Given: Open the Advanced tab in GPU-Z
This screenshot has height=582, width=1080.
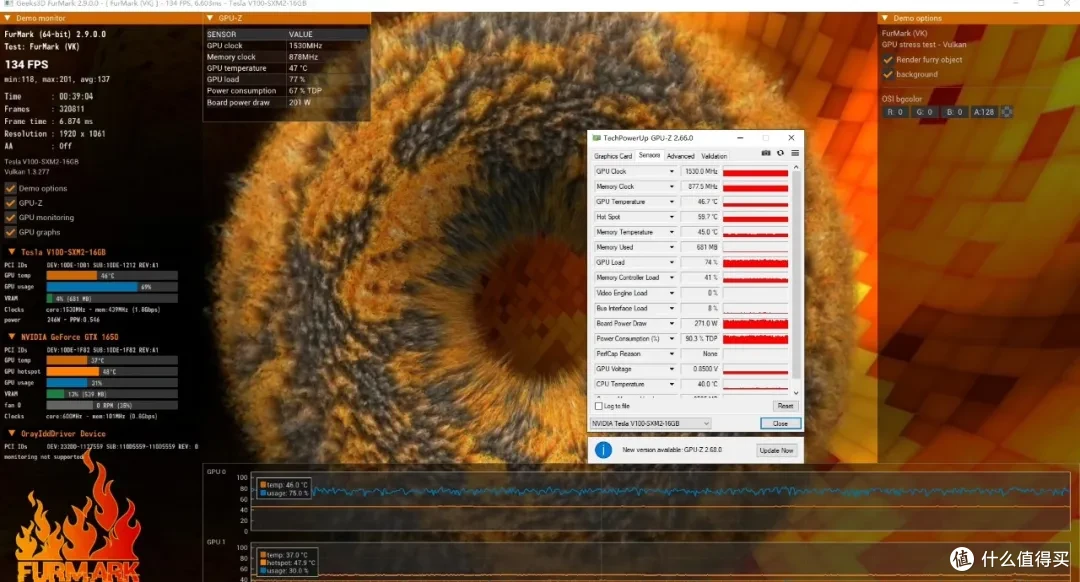Looking at the screenshot, I should pyautogui.click(x=681, y=156).
